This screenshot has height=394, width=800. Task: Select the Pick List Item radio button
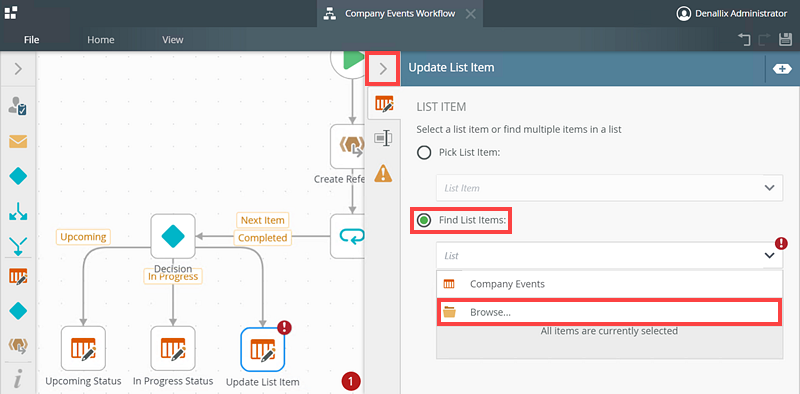(x=424, y=153)
